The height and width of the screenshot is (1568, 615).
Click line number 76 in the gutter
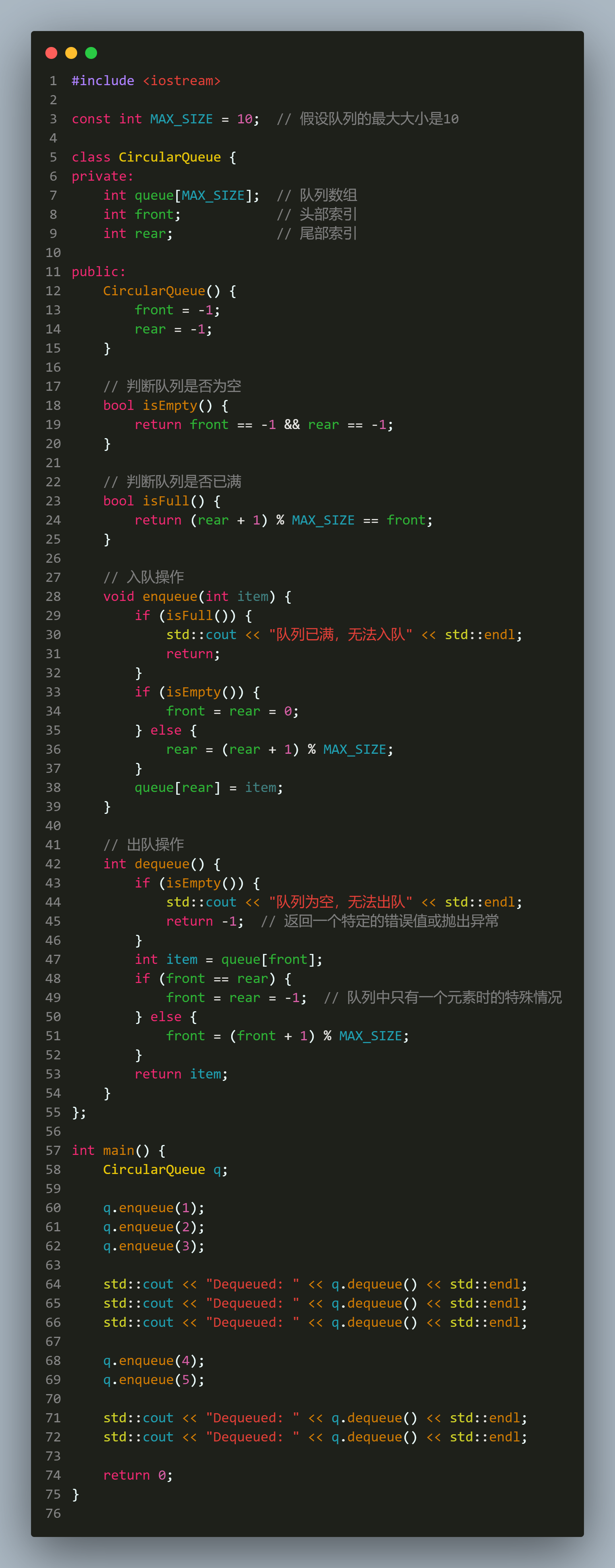(53, 1514)
